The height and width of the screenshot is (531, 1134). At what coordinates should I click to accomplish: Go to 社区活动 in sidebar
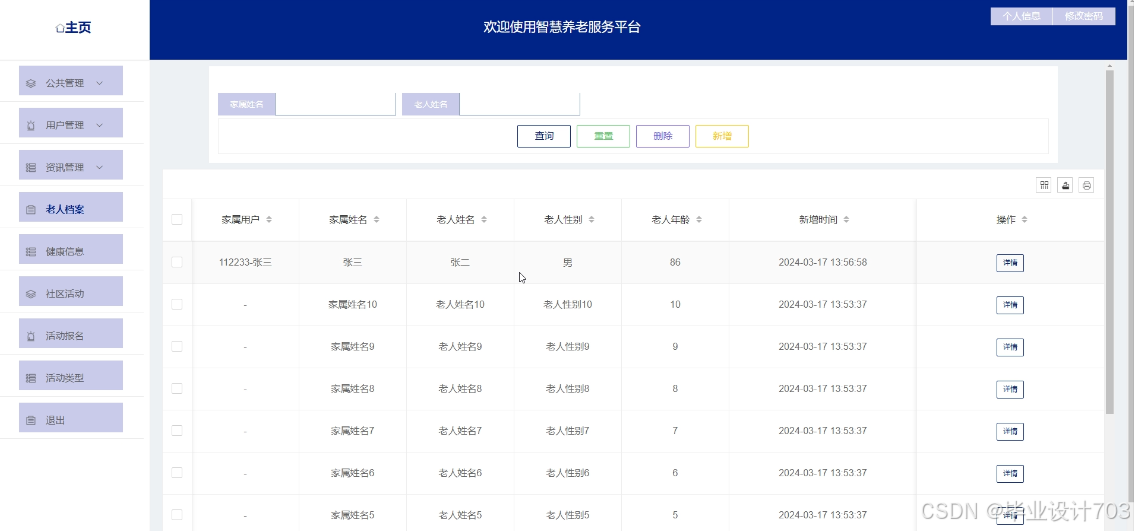[71, 291]
